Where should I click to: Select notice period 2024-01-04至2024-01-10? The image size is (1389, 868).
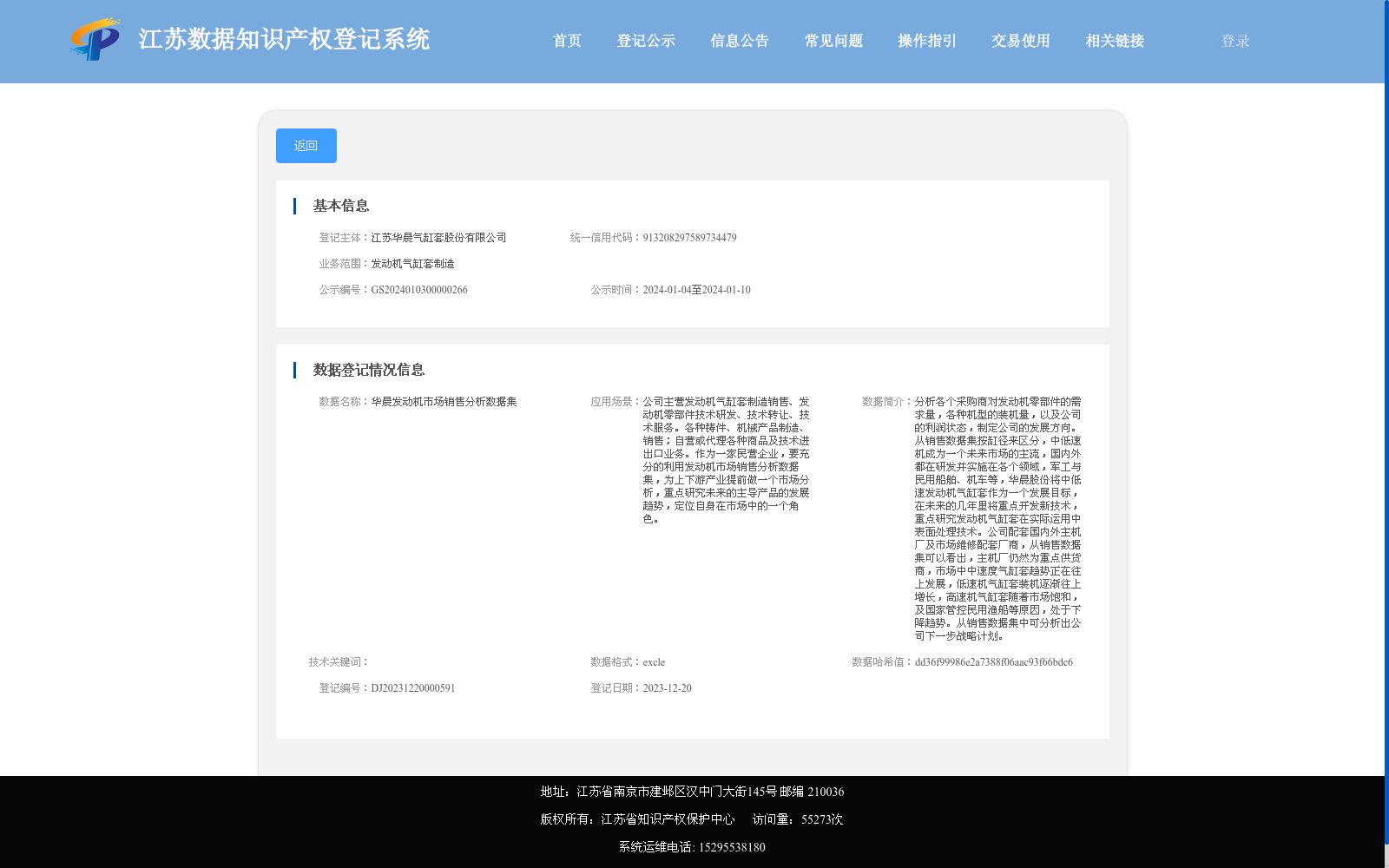tap(696, 290)
